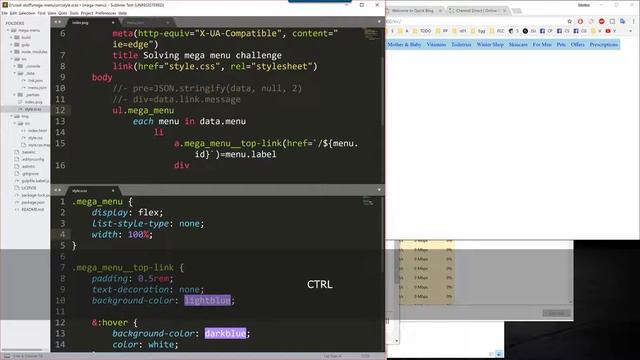Open the Pets link
640x360 pixels.
pos(561,44)
